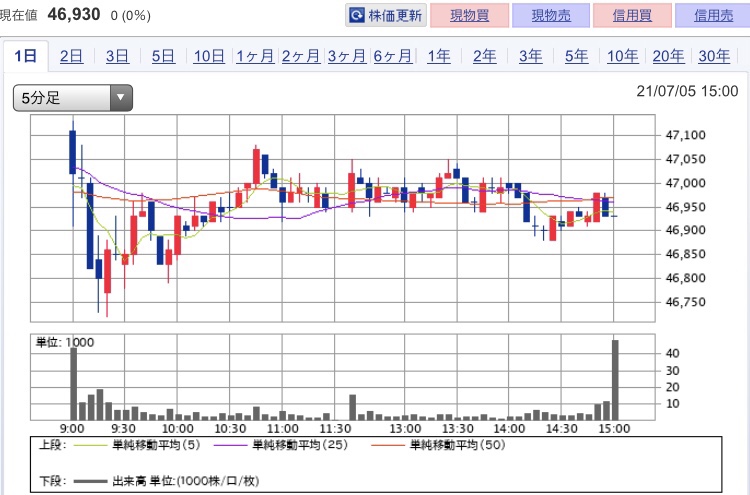The height and width of the screenshot is (495, 750).
Task: Switch to the 10日 chart range
Action: point(209,56)
